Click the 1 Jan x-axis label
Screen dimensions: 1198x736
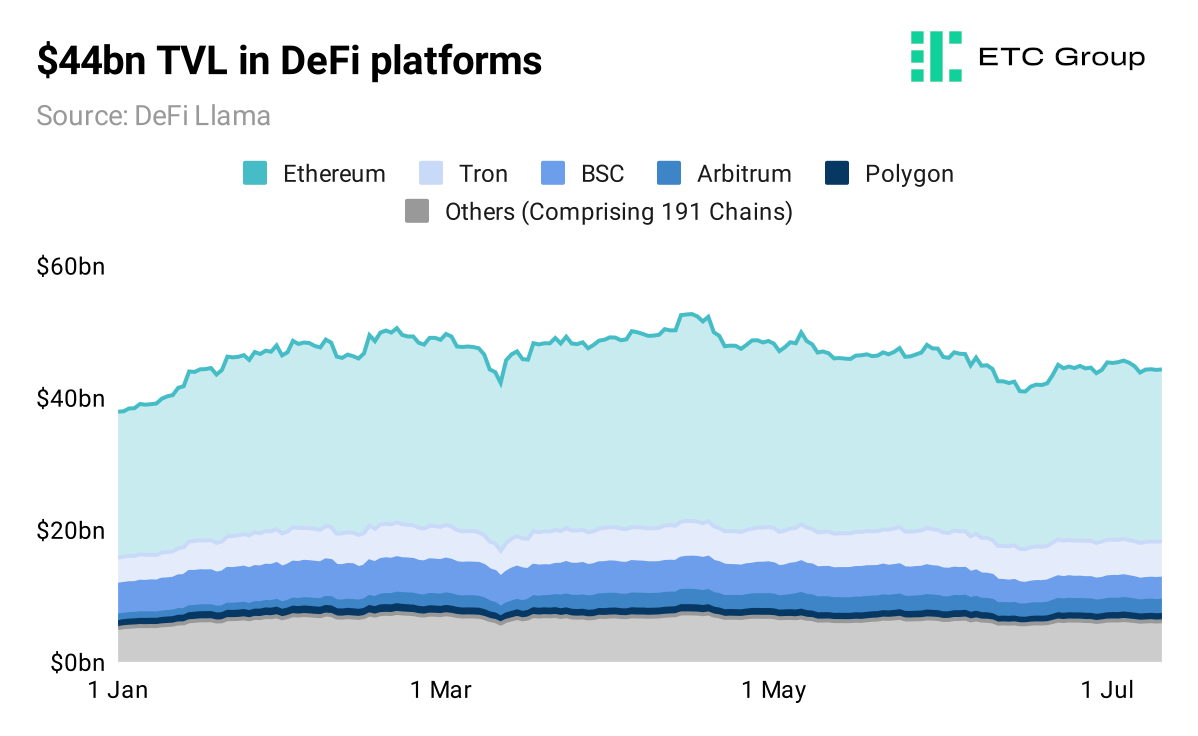click(118, 690)
